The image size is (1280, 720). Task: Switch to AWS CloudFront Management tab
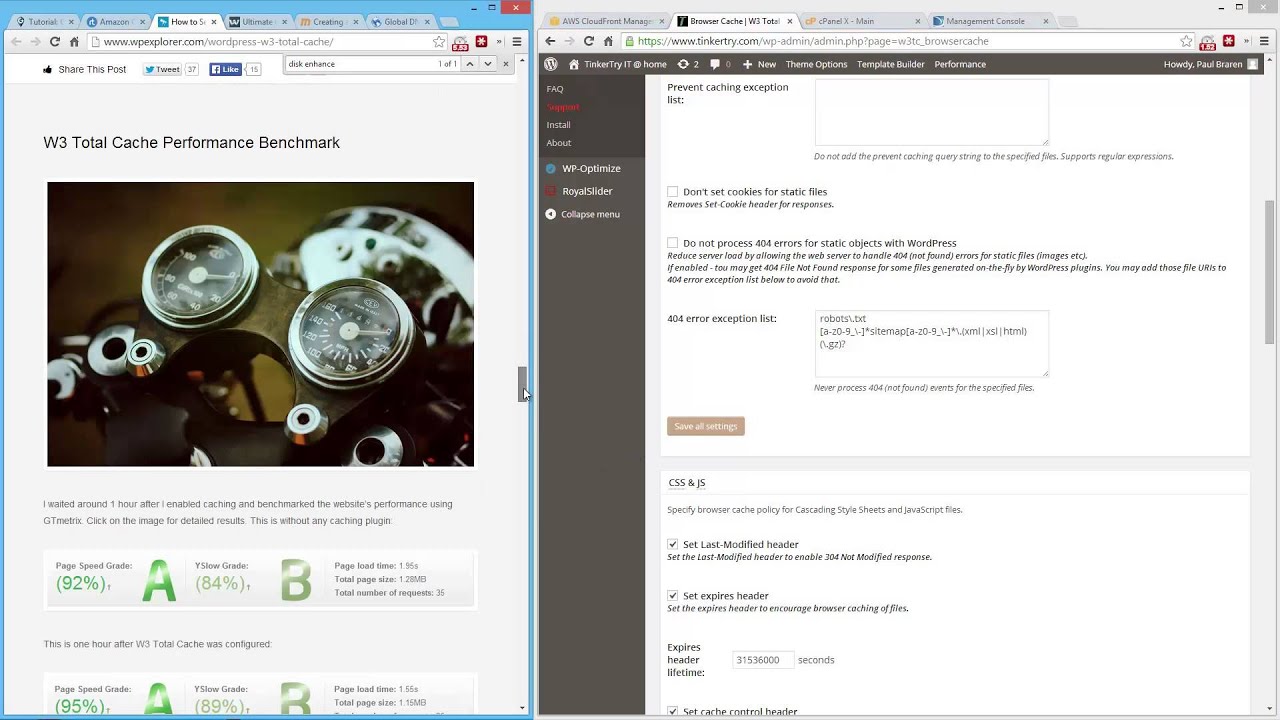click(x=607, y=21)
